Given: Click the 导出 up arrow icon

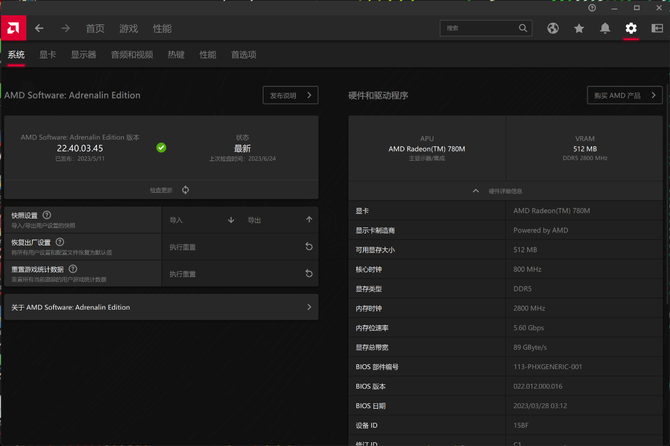Looking at the screenshot, I should pyautogui.click(x=309, y=220).
